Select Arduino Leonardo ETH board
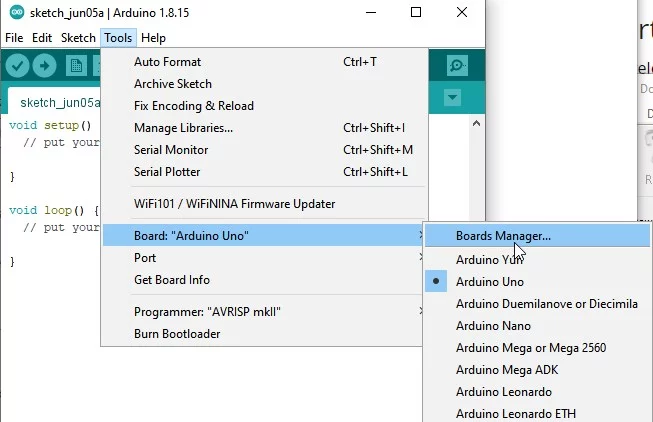 538,414
